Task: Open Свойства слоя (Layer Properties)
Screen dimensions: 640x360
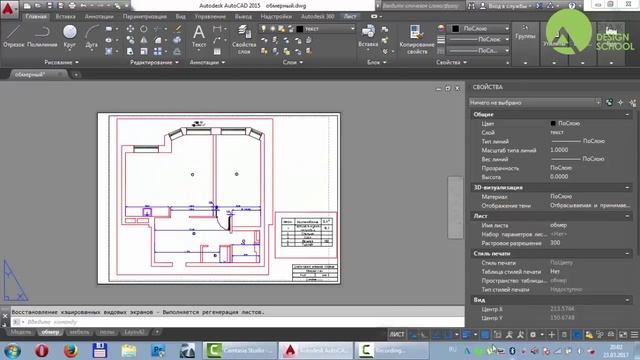Action: click(244, 39)
